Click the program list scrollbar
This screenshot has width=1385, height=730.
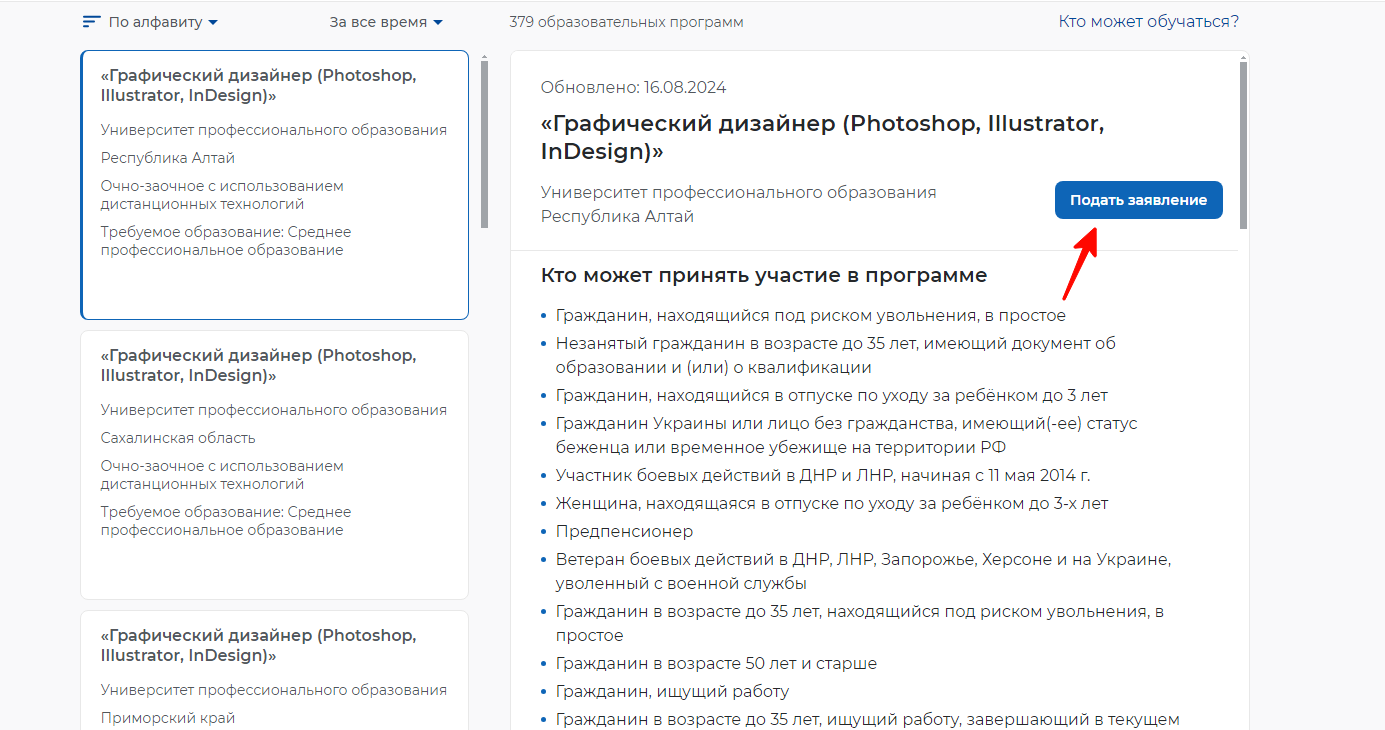484,145
